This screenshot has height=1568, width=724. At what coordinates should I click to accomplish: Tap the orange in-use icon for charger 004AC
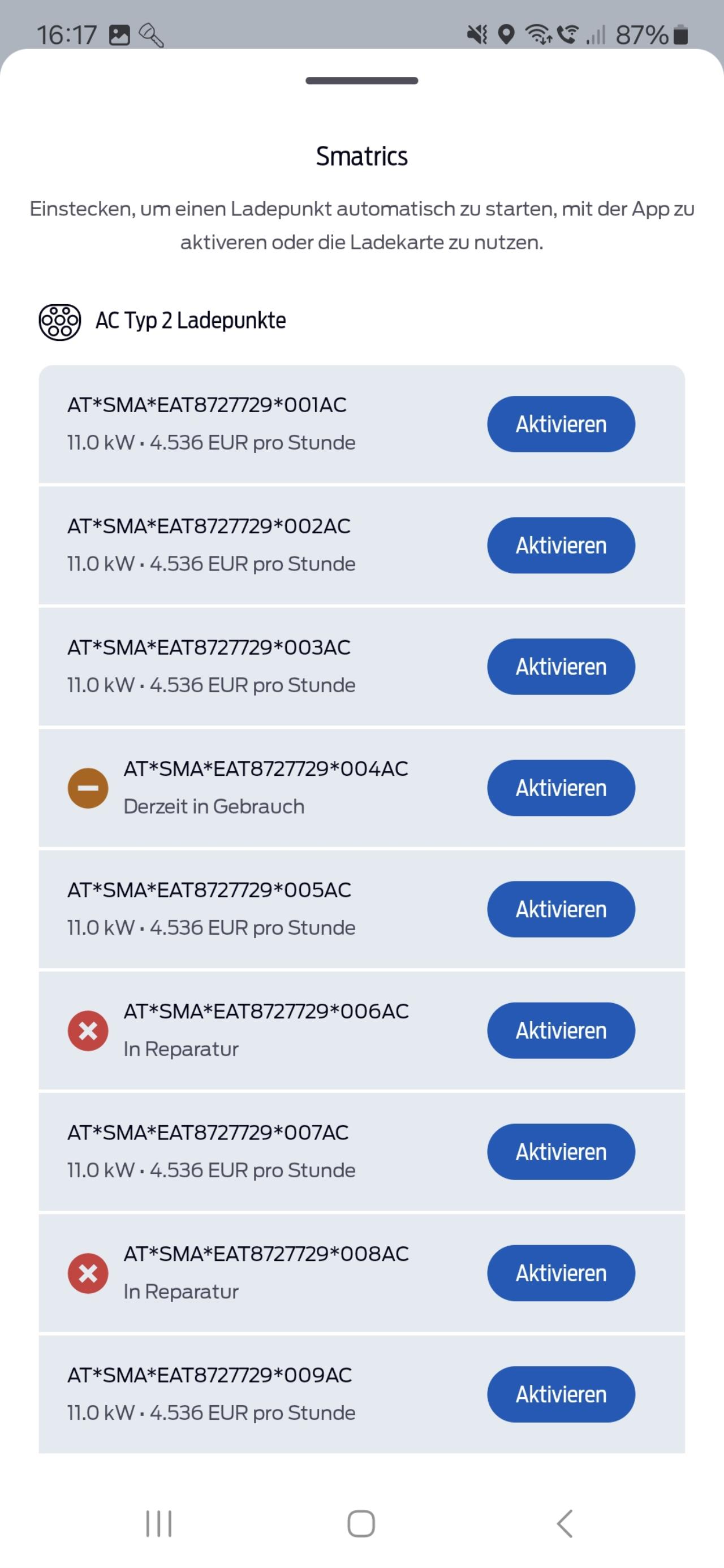[x=88, y=788]
